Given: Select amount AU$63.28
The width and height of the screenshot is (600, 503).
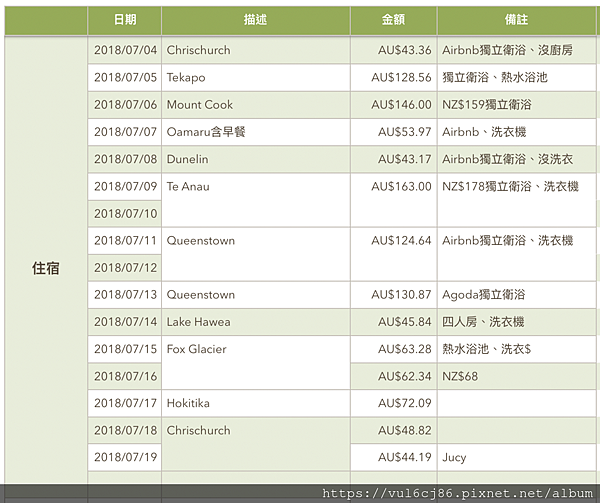Looking at the screenshot, I should [394, 349].
